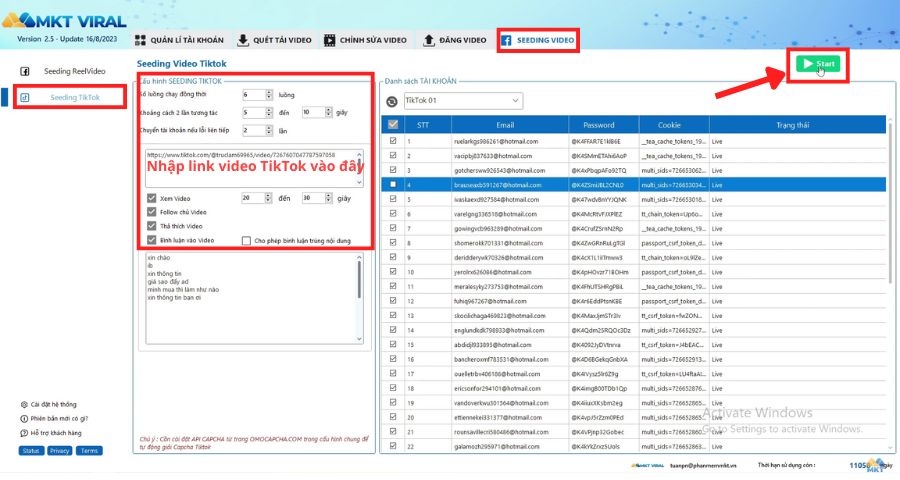The width and height of the screenshot is (900, 480).
Task: Click the Cookie column header
Action: [669, 125]
